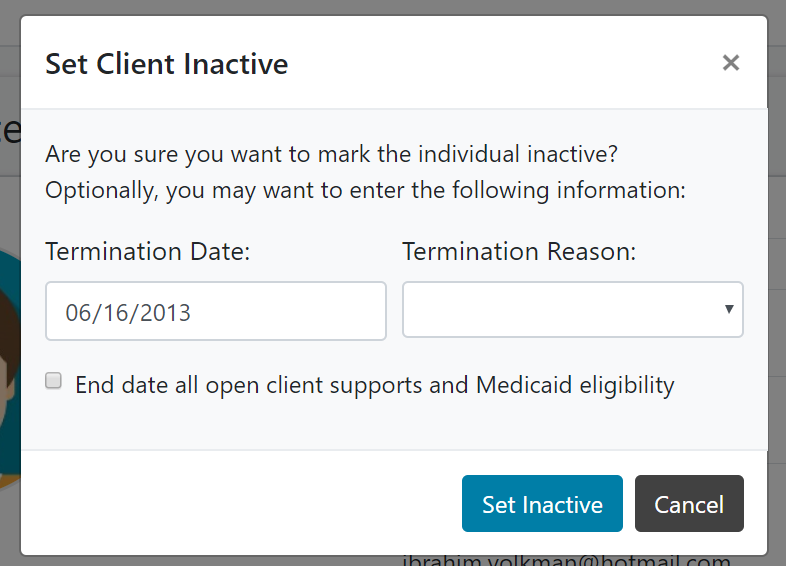Click the "Optionally, you may want" instruction line

click(365, 190)
